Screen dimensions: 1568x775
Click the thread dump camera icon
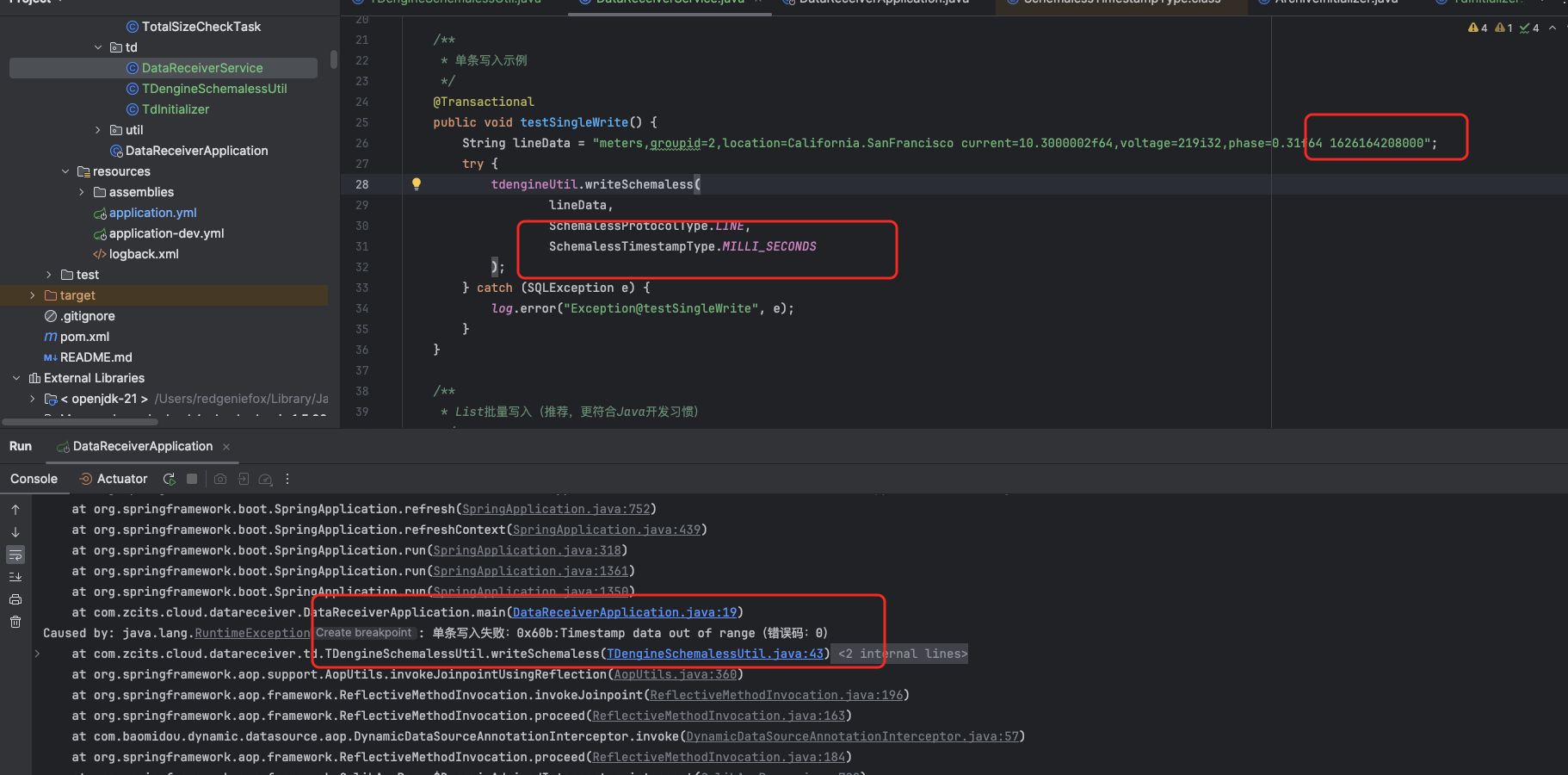pyautogui.click(x=220, y=479)
